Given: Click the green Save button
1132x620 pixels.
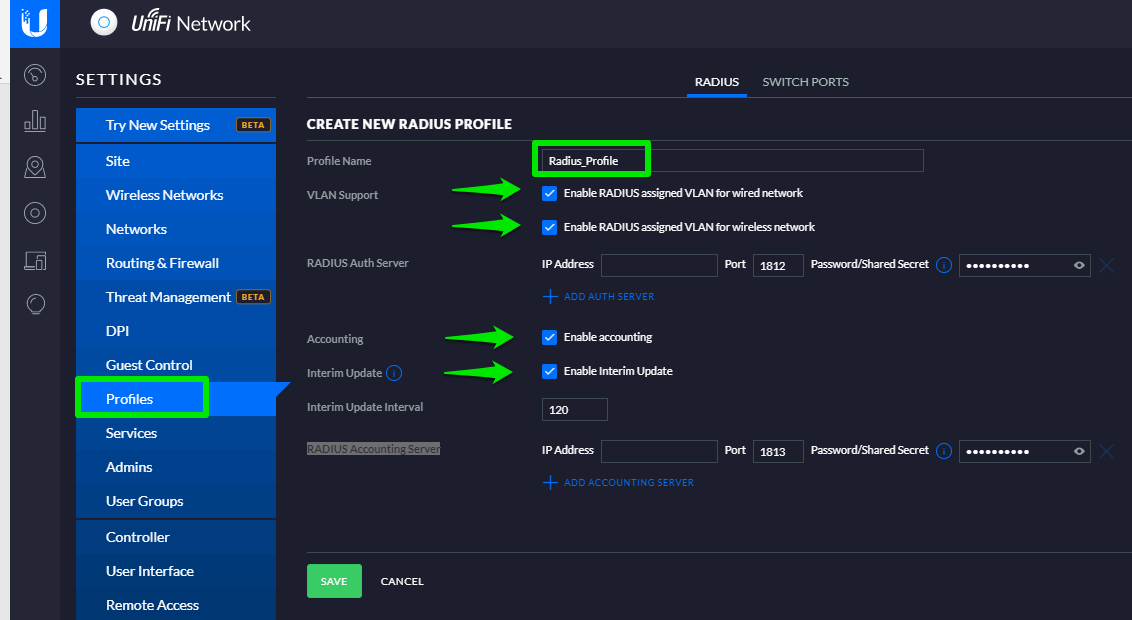Looking at the screenshot, I should tap(334, 581).
